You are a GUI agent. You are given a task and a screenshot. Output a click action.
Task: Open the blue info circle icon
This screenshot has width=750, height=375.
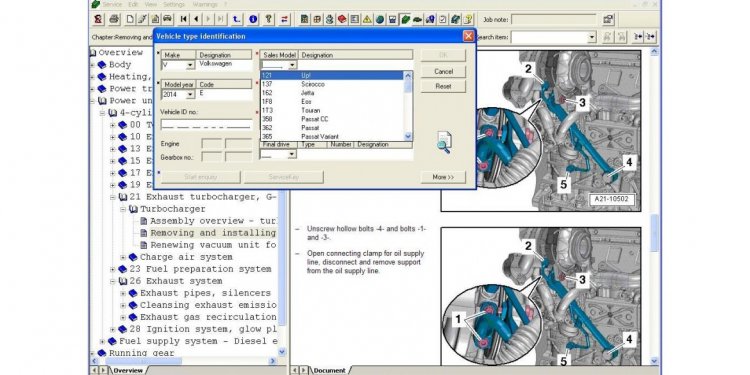tap(253, 19)
